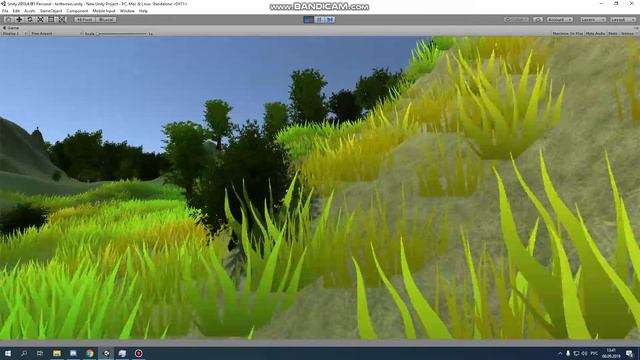The width and height of the screenshot is (640, 360).
Task: Click the Step frame button
Action: [330, 20]
